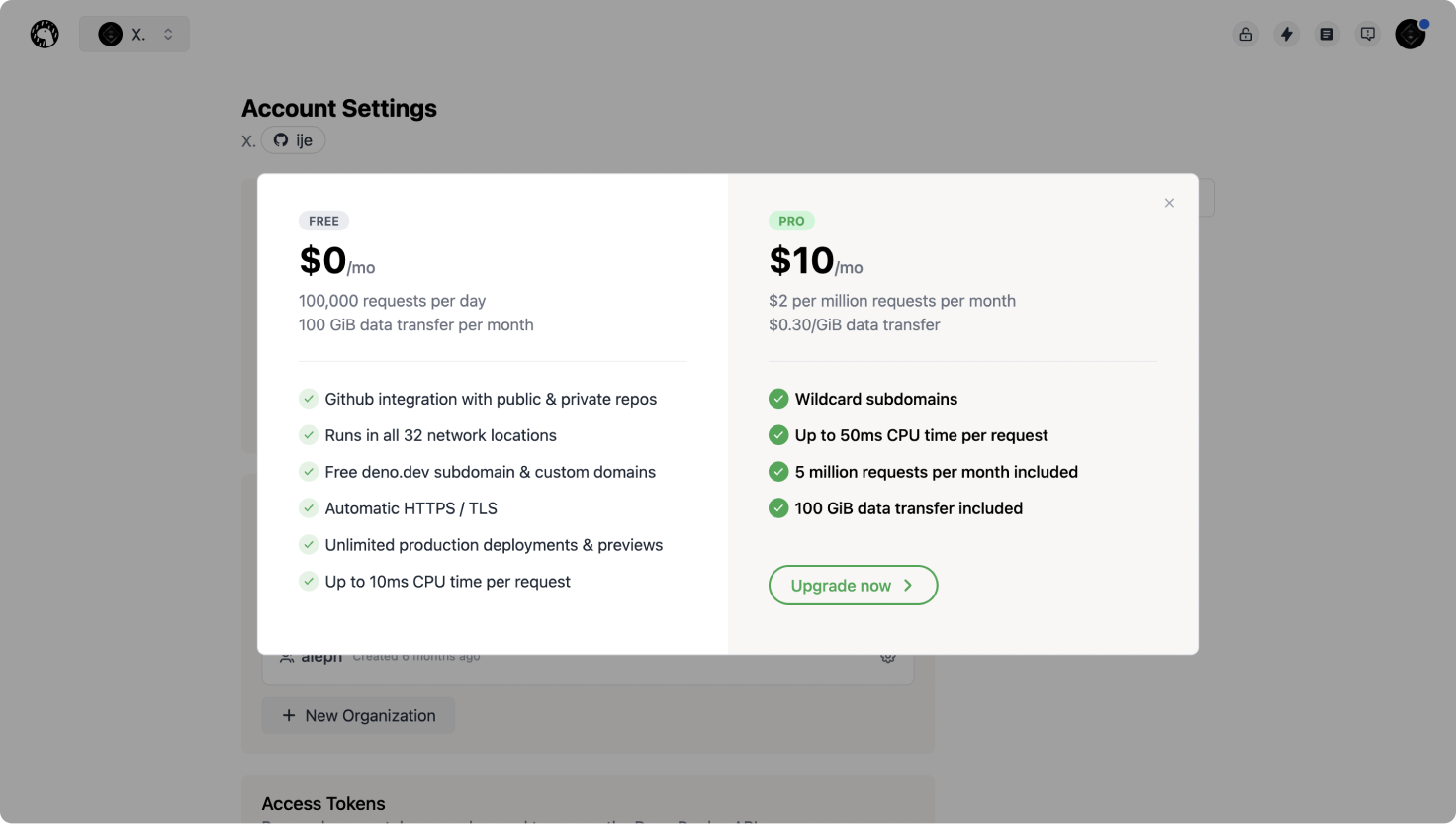Send feedback via the speech bubble icon

click(1367, 33)
